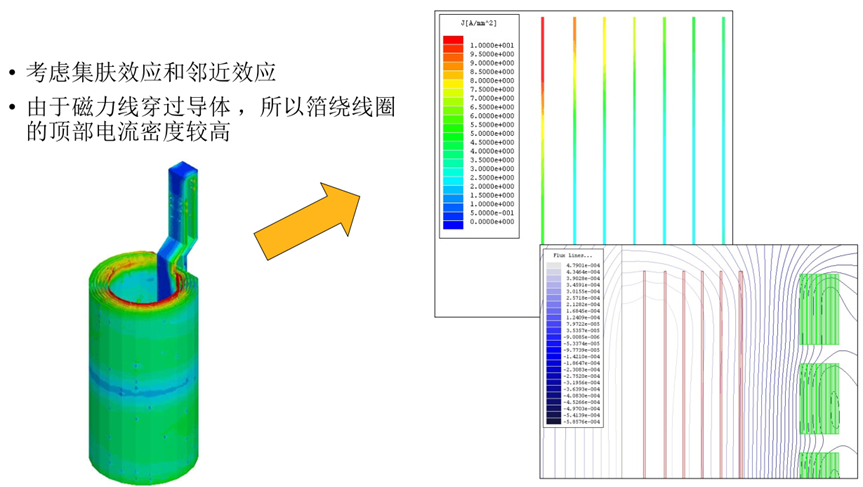863x487 pixels.
Task: Click the legend value 7.5000e+000
Action: coord(492,90)
